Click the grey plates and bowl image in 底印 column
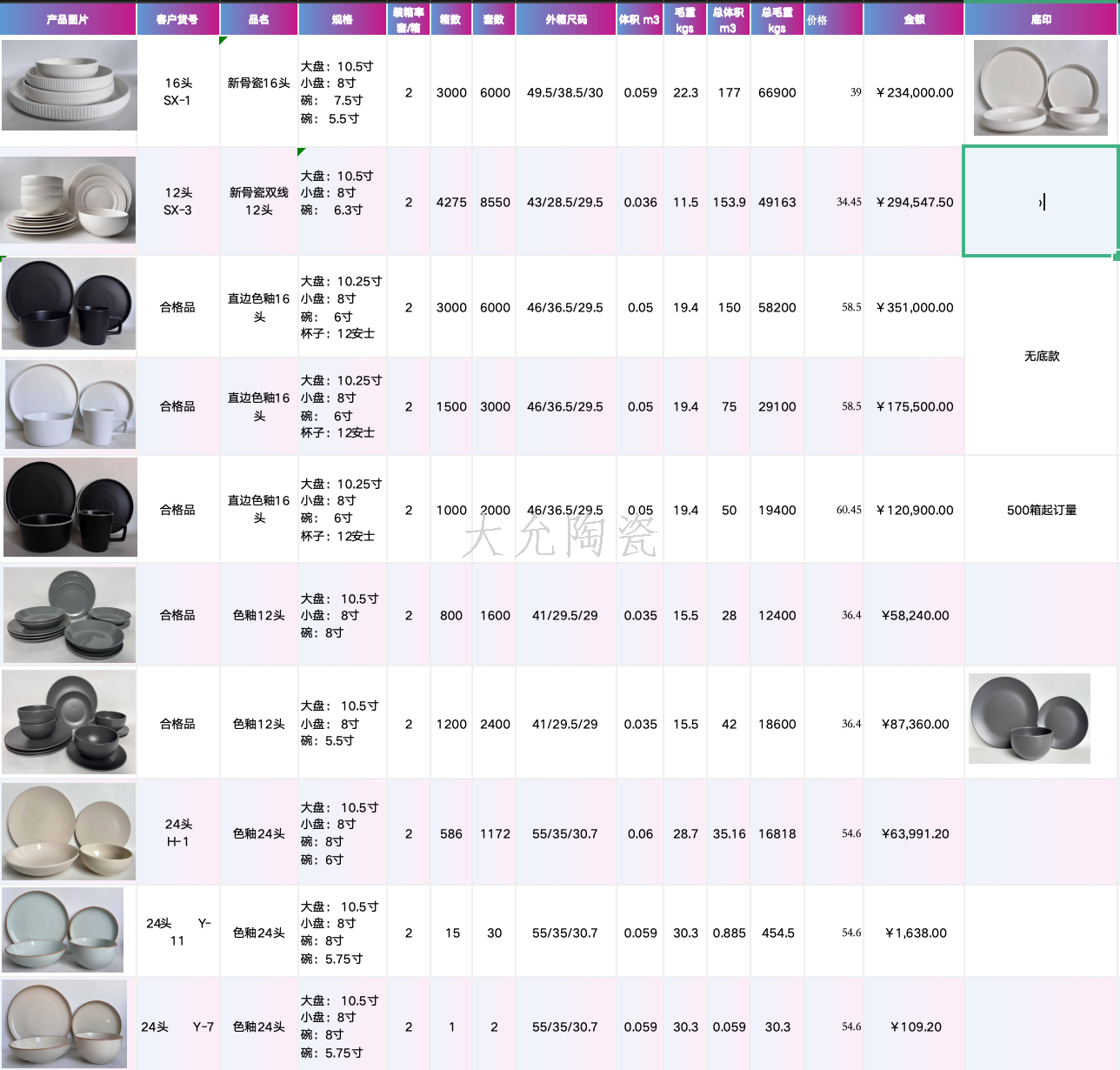 [x=1030, y=719]
